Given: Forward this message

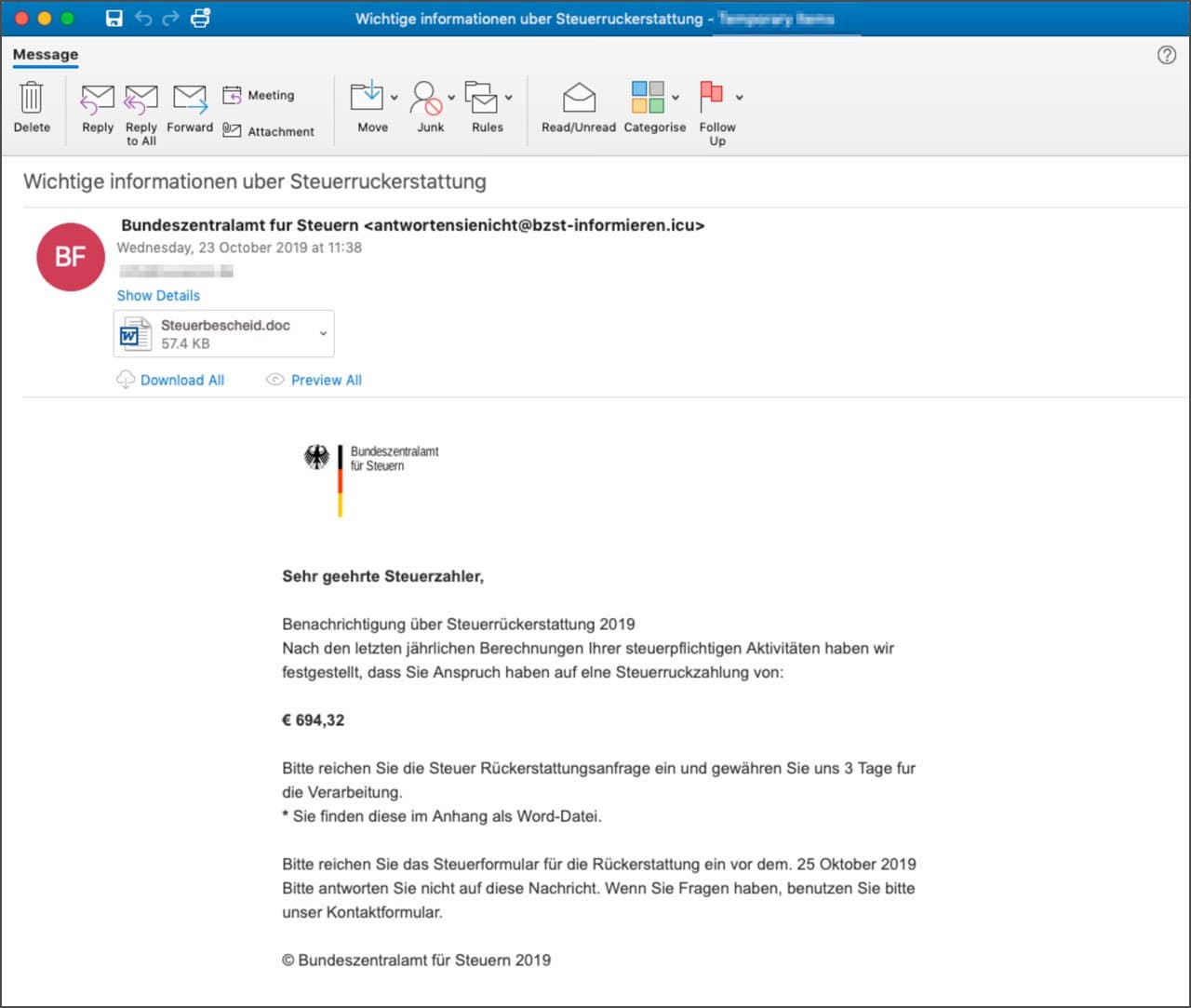Looking at the screenshot, I should (190, 107).
